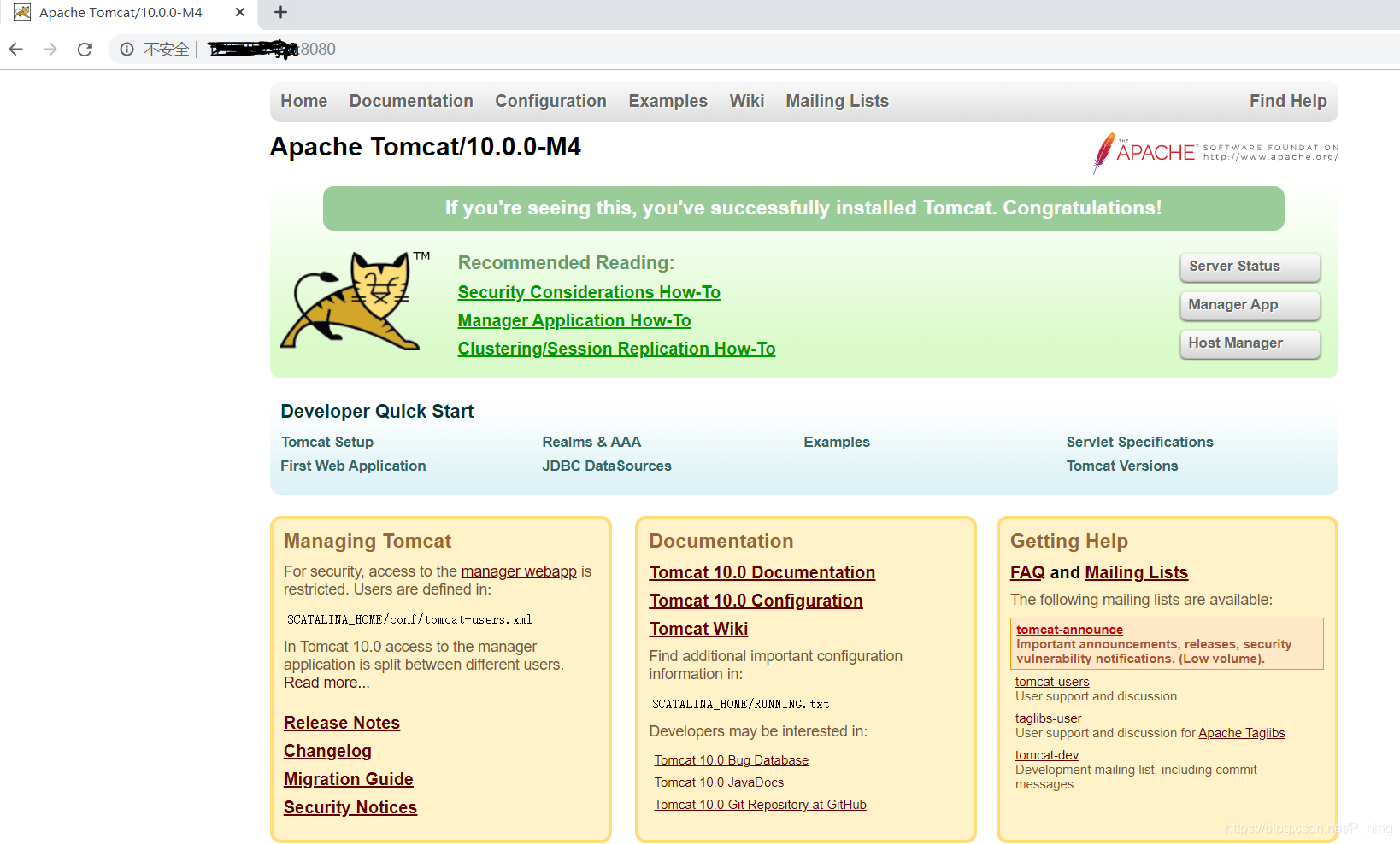1400x844 pixels.
Task: Open a new browser tab
Action: (x=280, y=12)
